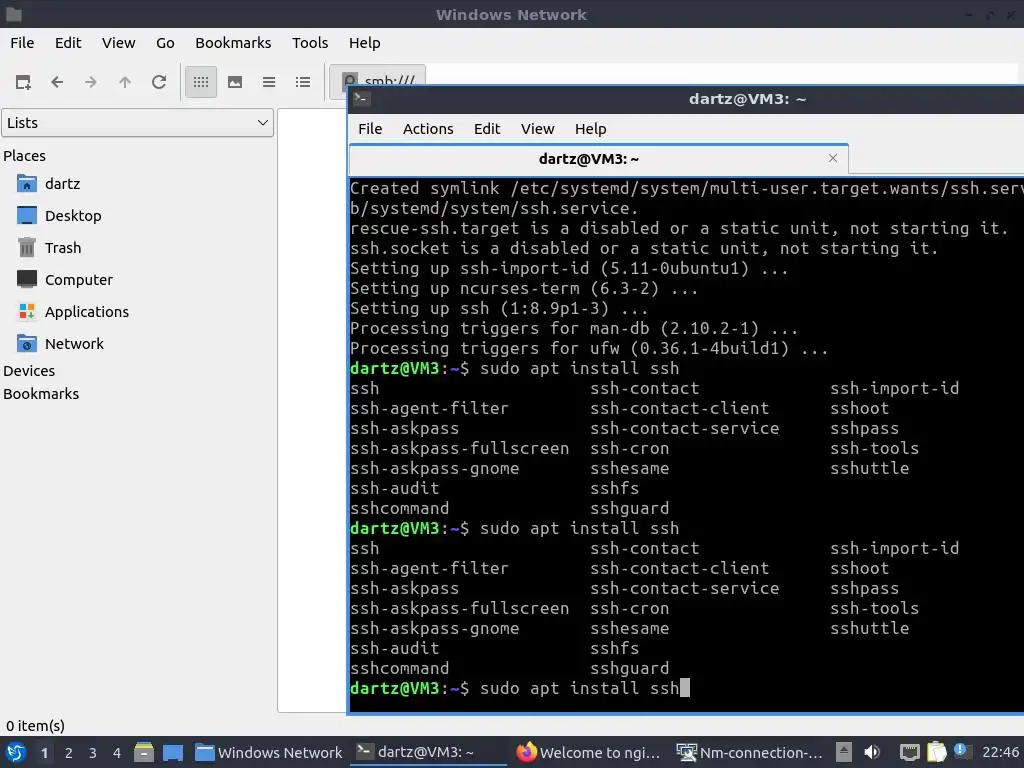The height and width of the screenshot is (768, 1024).
Task: Open the file manager View menu
Action: [119, 43]
